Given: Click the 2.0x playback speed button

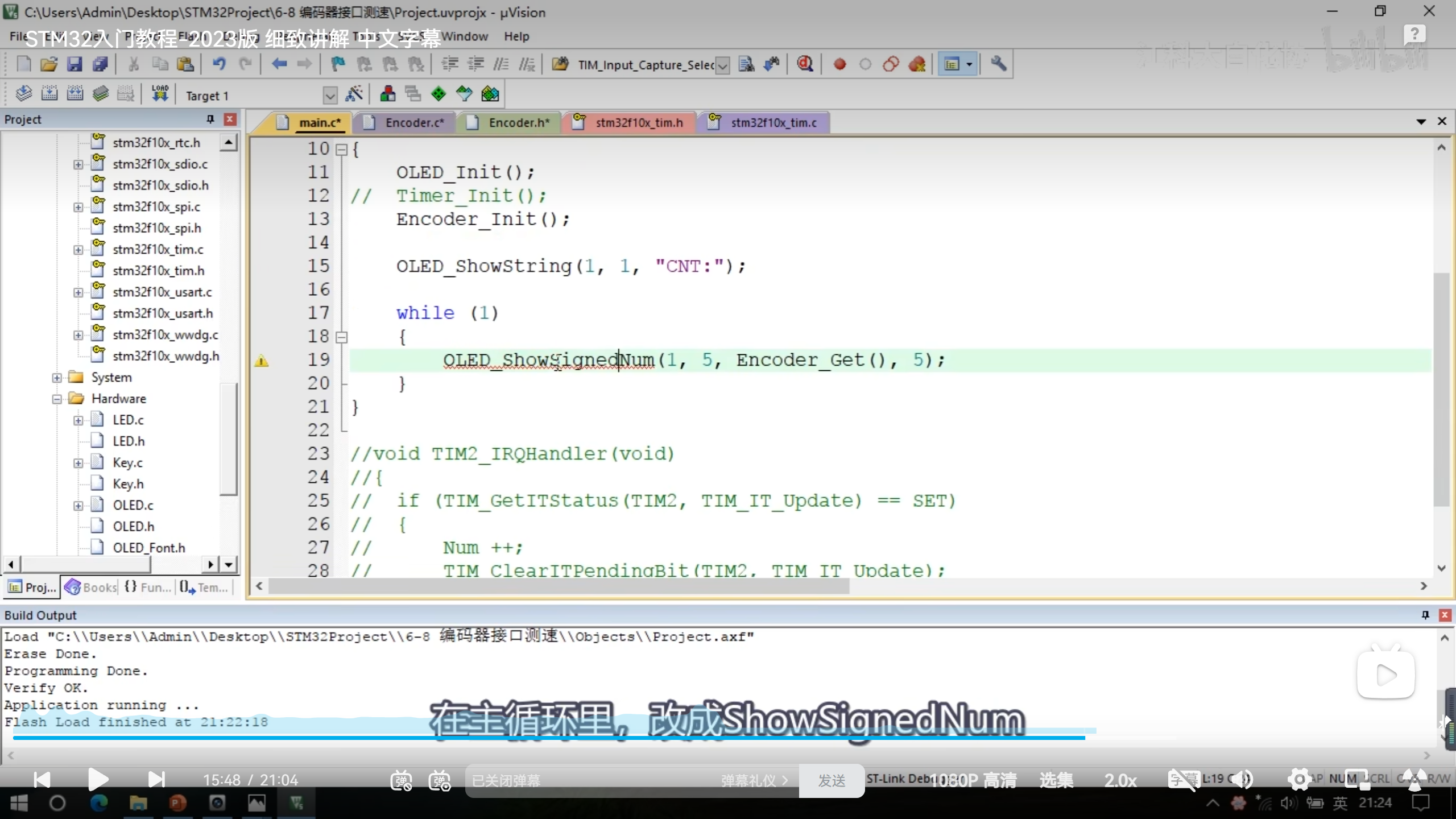Looking at the screenshot, I should [x=1120, y=780].
